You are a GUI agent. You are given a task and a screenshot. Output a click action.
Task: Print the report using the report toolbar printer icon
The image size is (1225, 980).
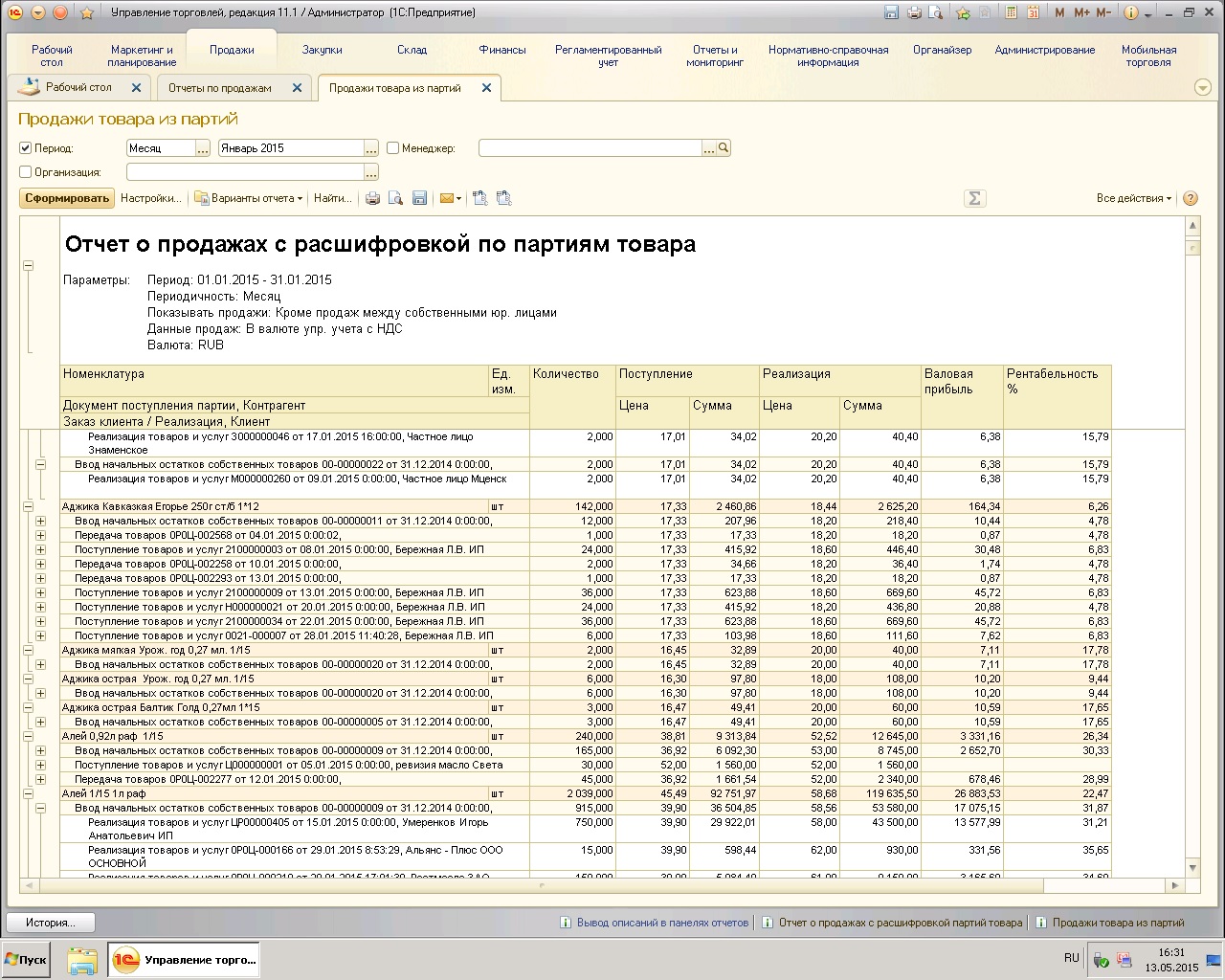click(x=372, y=198)
